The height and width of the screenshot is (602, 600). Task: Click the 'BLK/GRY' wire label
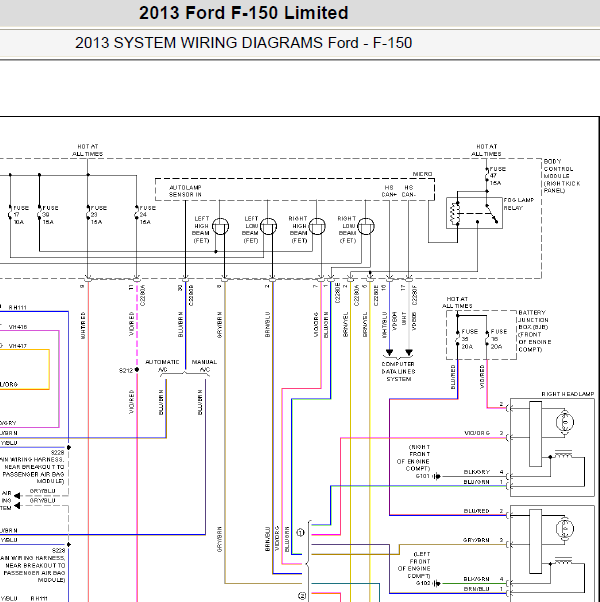click(477, 472)
